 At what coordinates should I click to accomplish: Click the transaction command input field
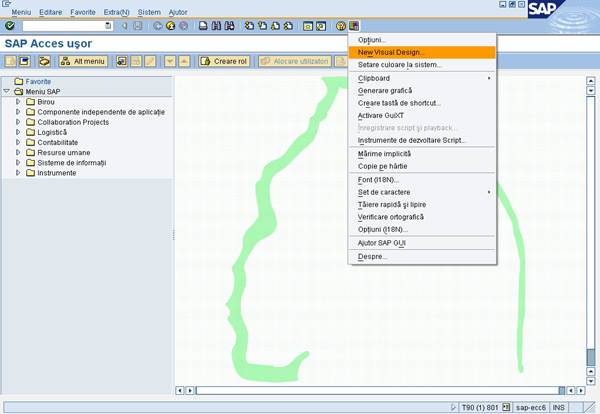point(67,26)
